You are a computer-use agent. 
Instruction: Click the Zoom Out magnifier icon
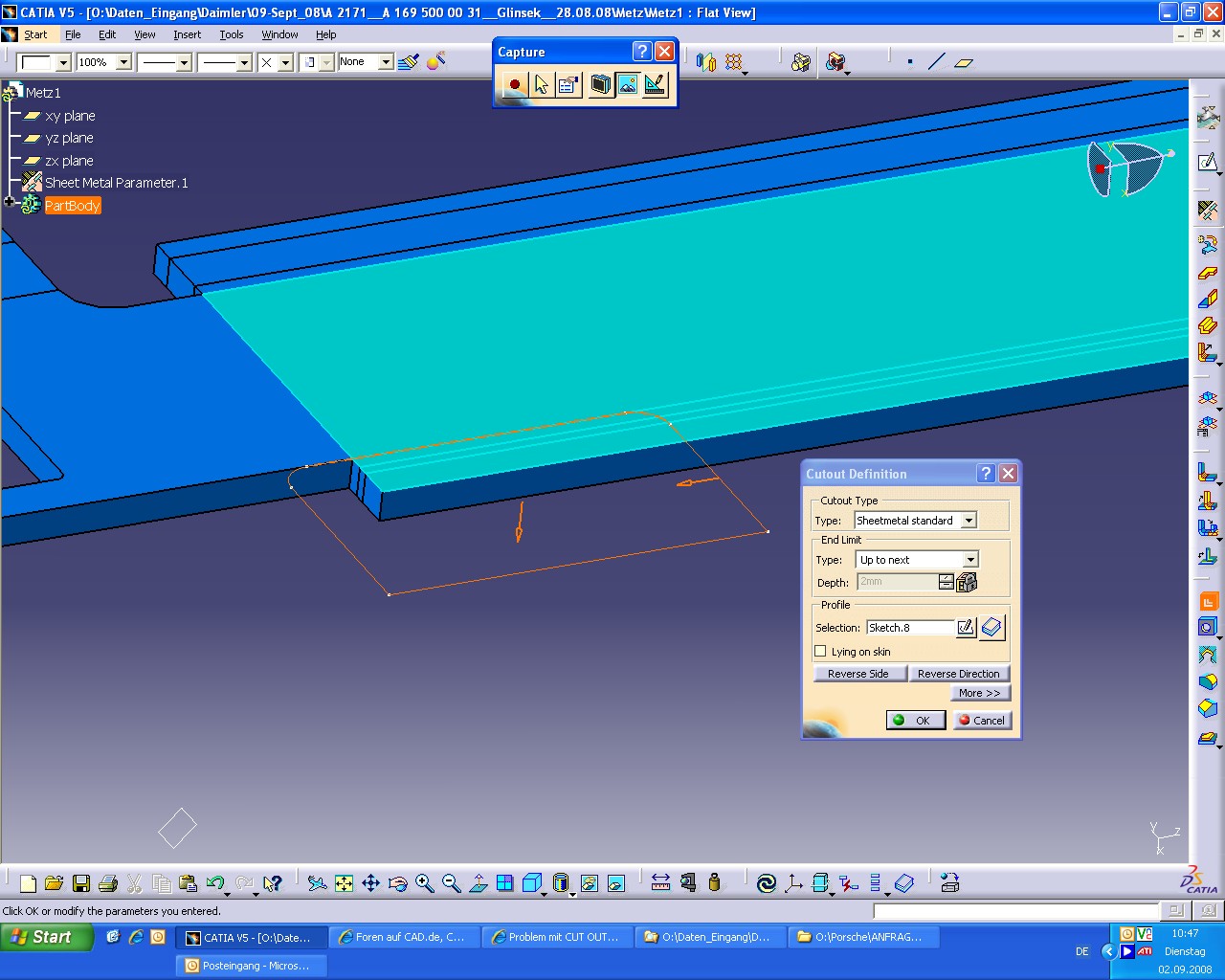(x=452, y=883)
